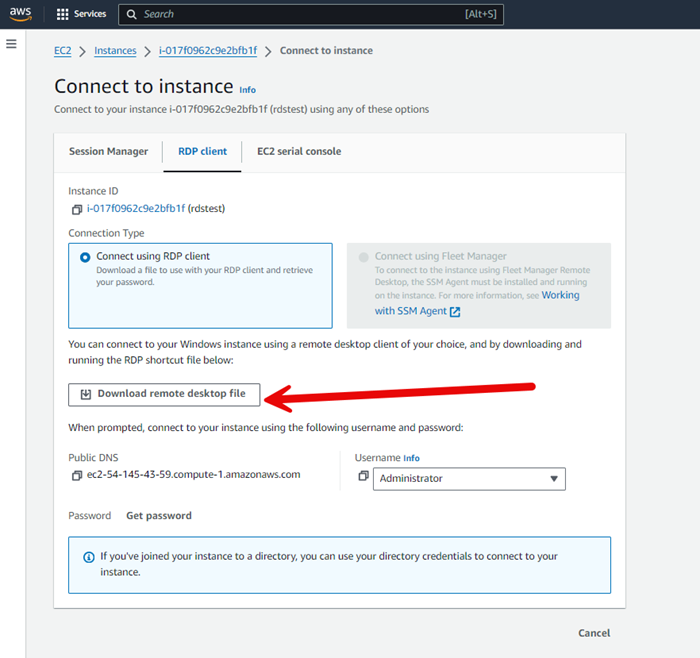The image size is (700, 658).
Task: Switch to Session Manager tab
Action: pyautogui.click(x=108, y=151)
